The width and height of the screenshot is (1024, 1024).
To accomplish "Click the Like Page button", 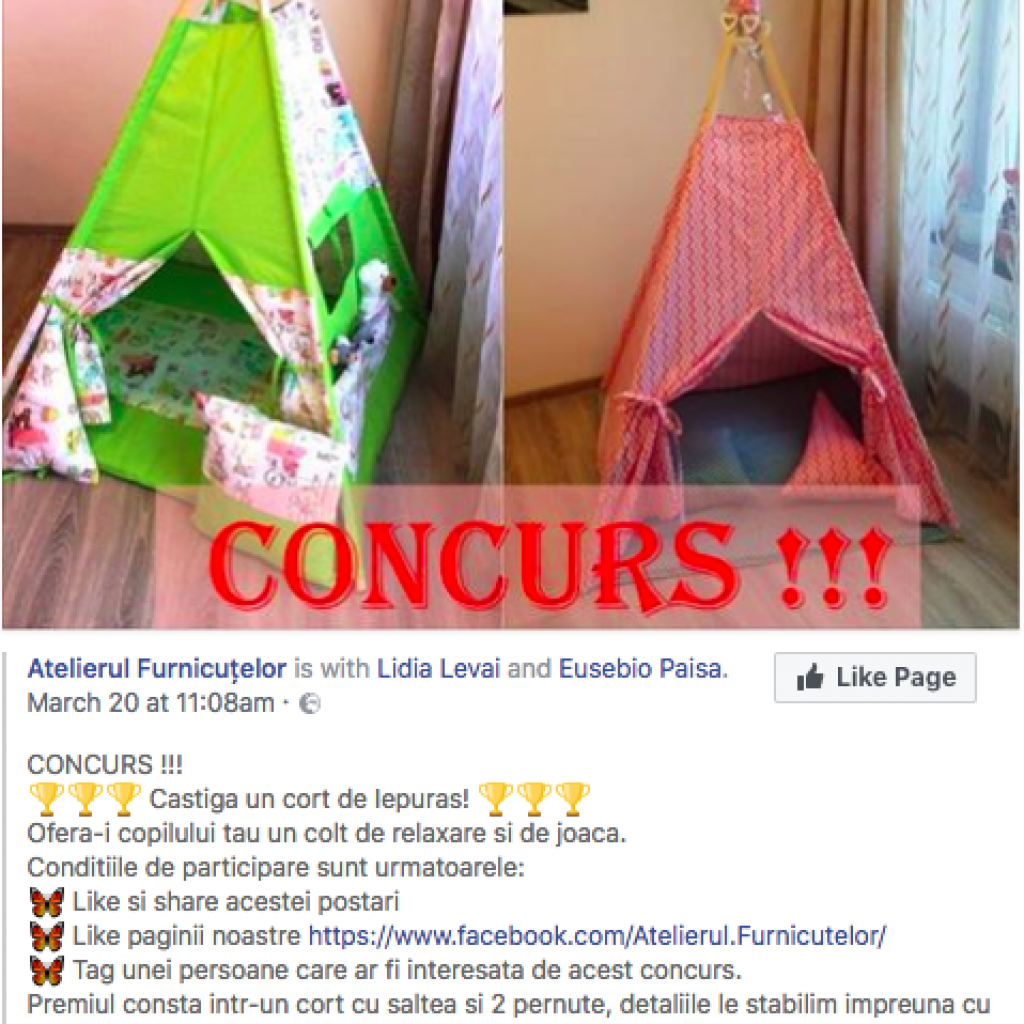I will click(x=875, y=677).
